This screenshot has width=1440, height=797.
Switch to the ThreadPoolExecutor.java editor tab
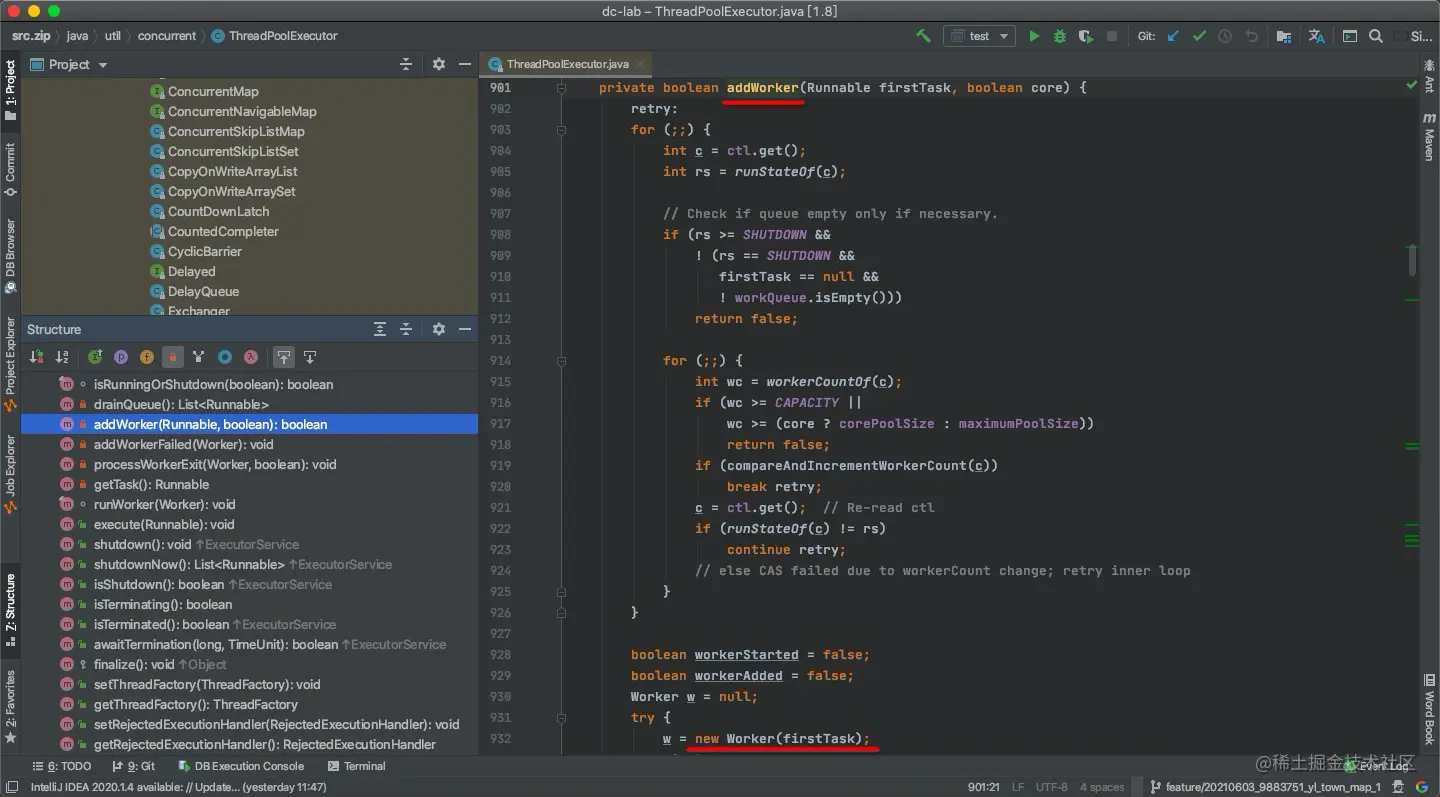click(567, 64)
